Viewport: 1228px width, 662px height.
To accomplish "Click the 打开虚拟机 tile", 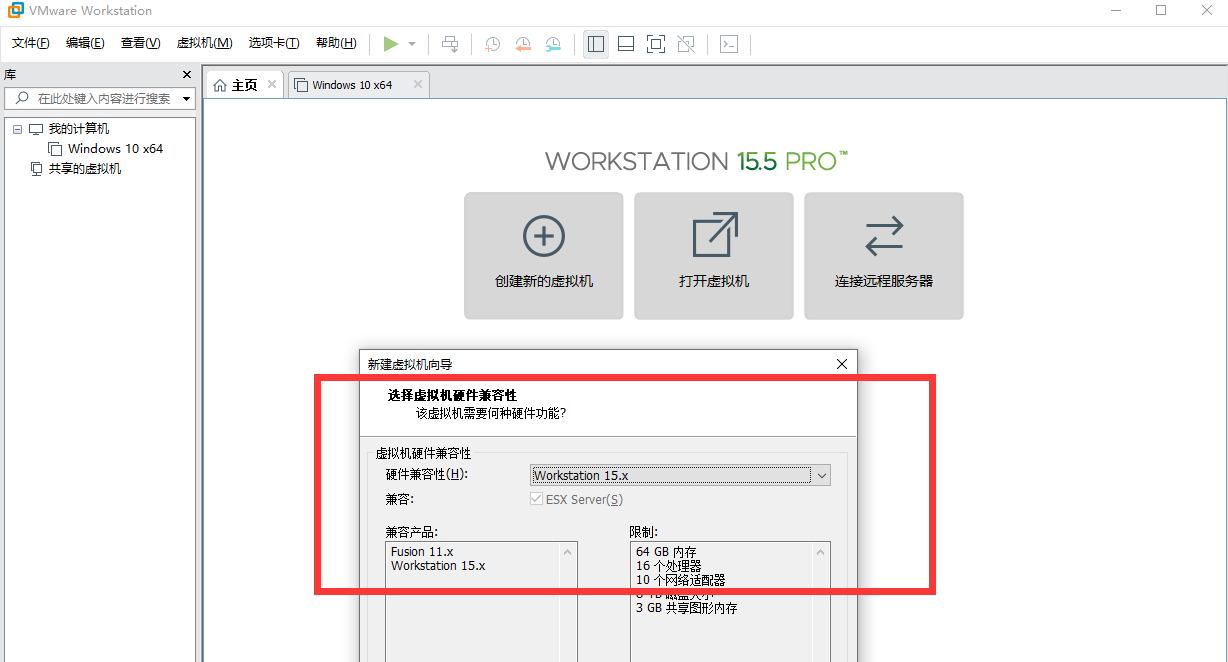I will pos(714,256).
